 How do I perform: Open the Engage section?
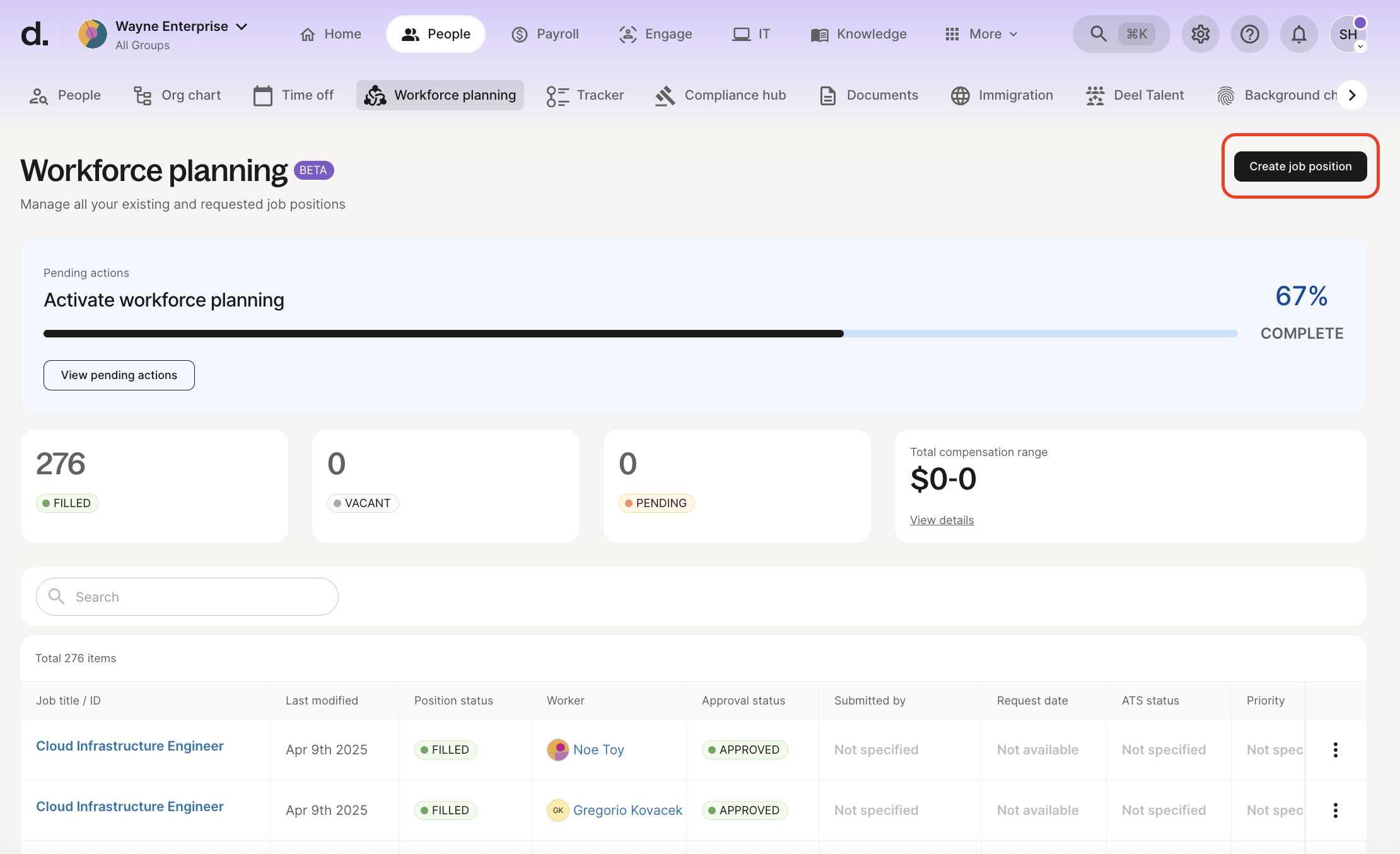click(656, 34)
